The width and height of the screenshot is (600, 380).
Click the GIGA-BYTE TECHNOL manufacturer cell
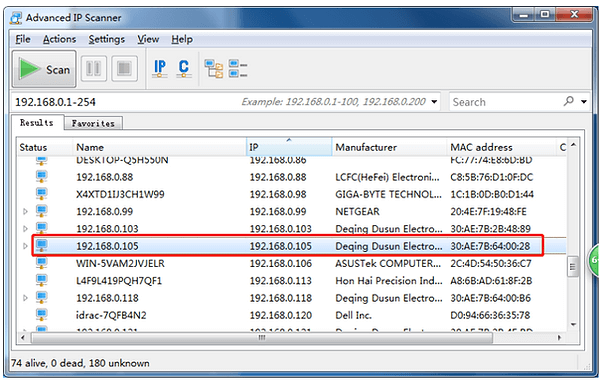(388, 194)
